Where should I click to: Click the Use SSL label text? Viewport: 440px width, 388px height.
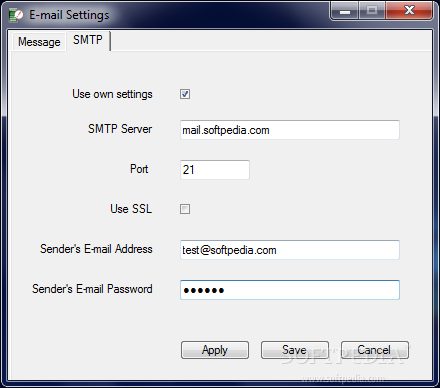pos(131,209)
